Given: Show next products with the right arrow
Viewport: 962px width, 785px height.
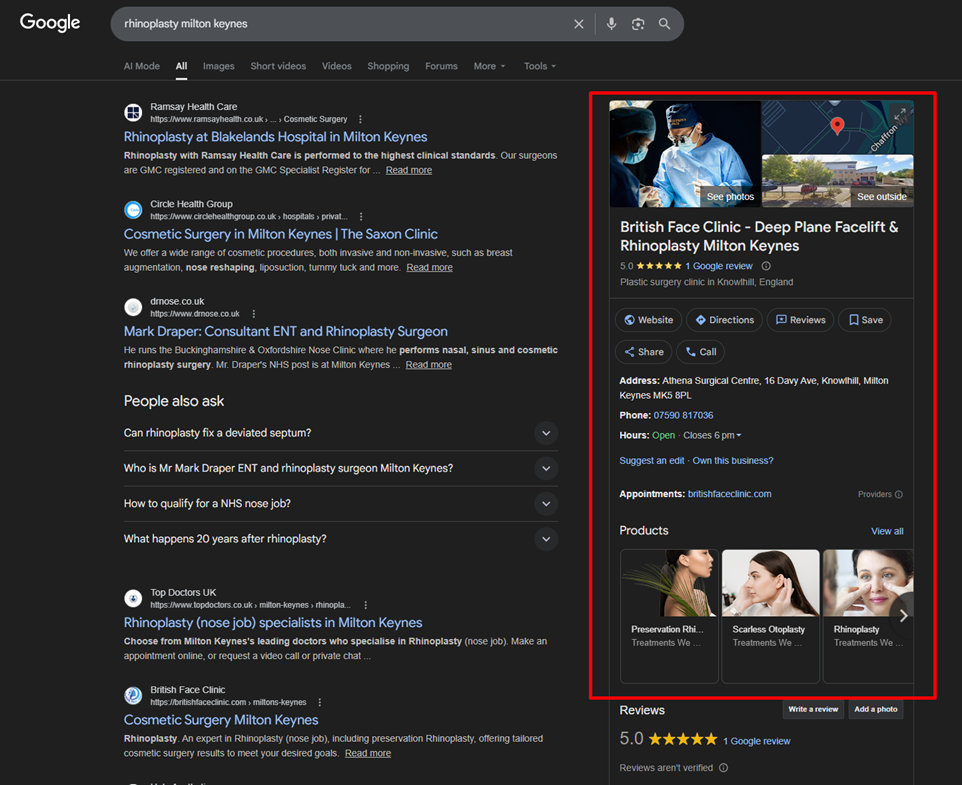Looking at the screenshot, I should [903, 616].
